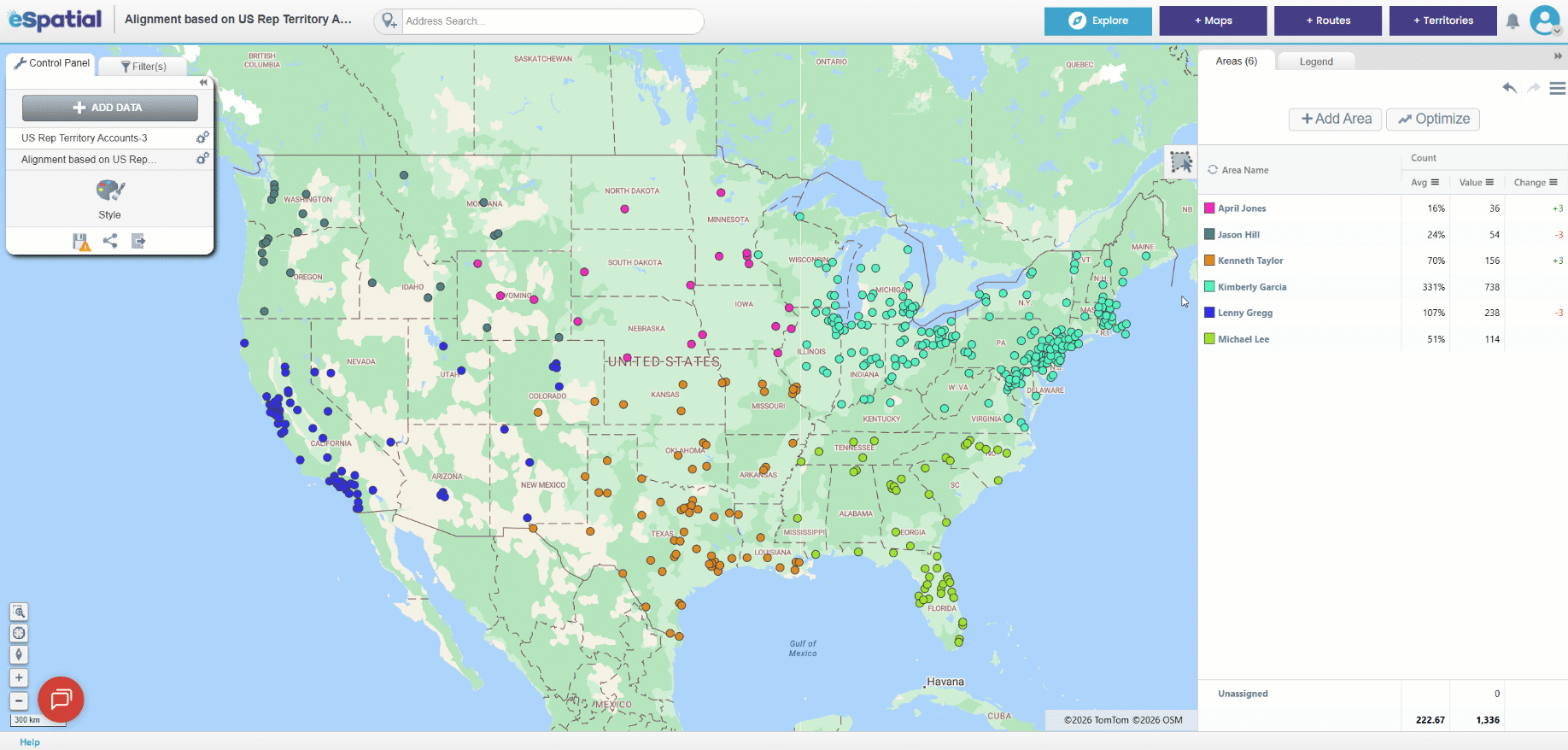
Task: Undo the last territory change
Action: click(1509, 88)
